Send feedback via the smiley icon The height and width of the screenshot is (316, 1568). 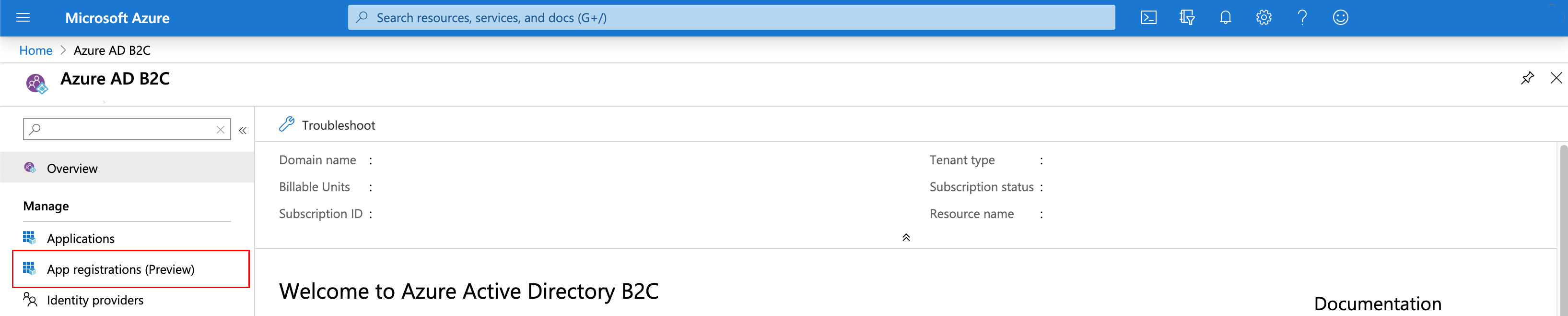(1340, 18)
